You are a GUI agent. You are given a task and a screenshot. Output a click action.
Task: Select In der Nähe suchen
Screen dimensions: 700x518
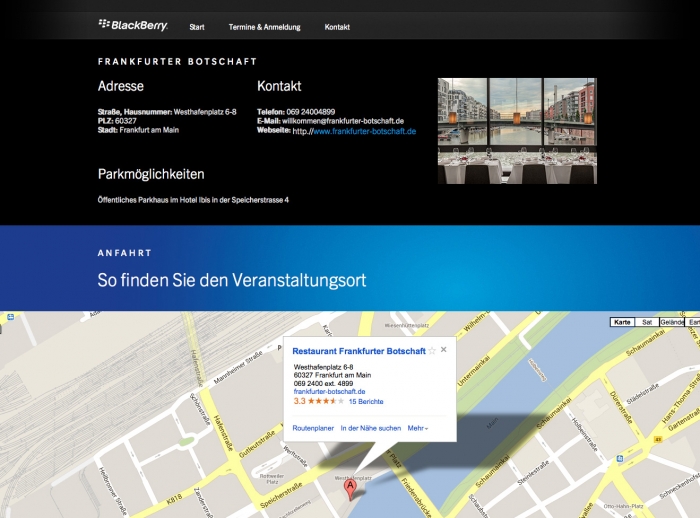371,428
